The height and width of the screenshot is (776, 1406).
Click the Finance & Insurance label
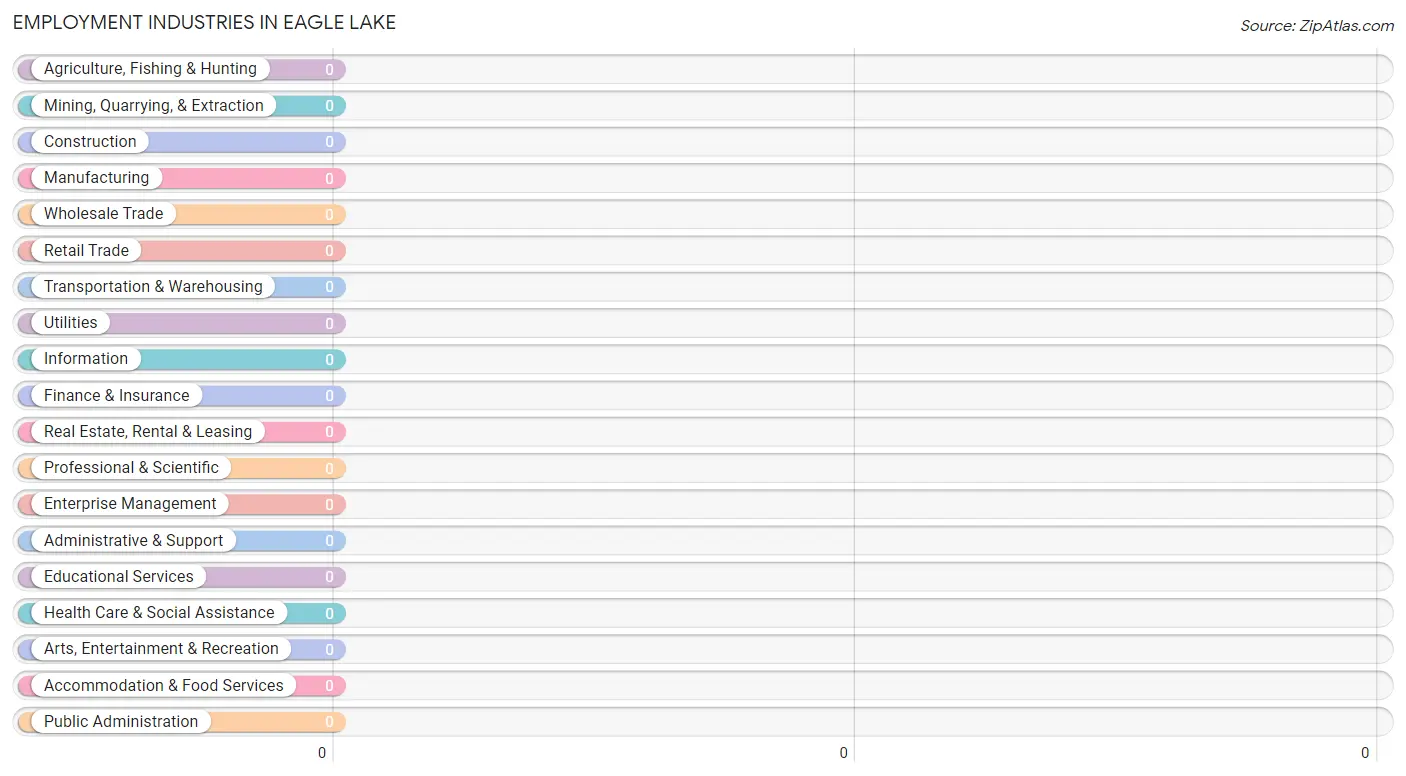tap(116, 395)
